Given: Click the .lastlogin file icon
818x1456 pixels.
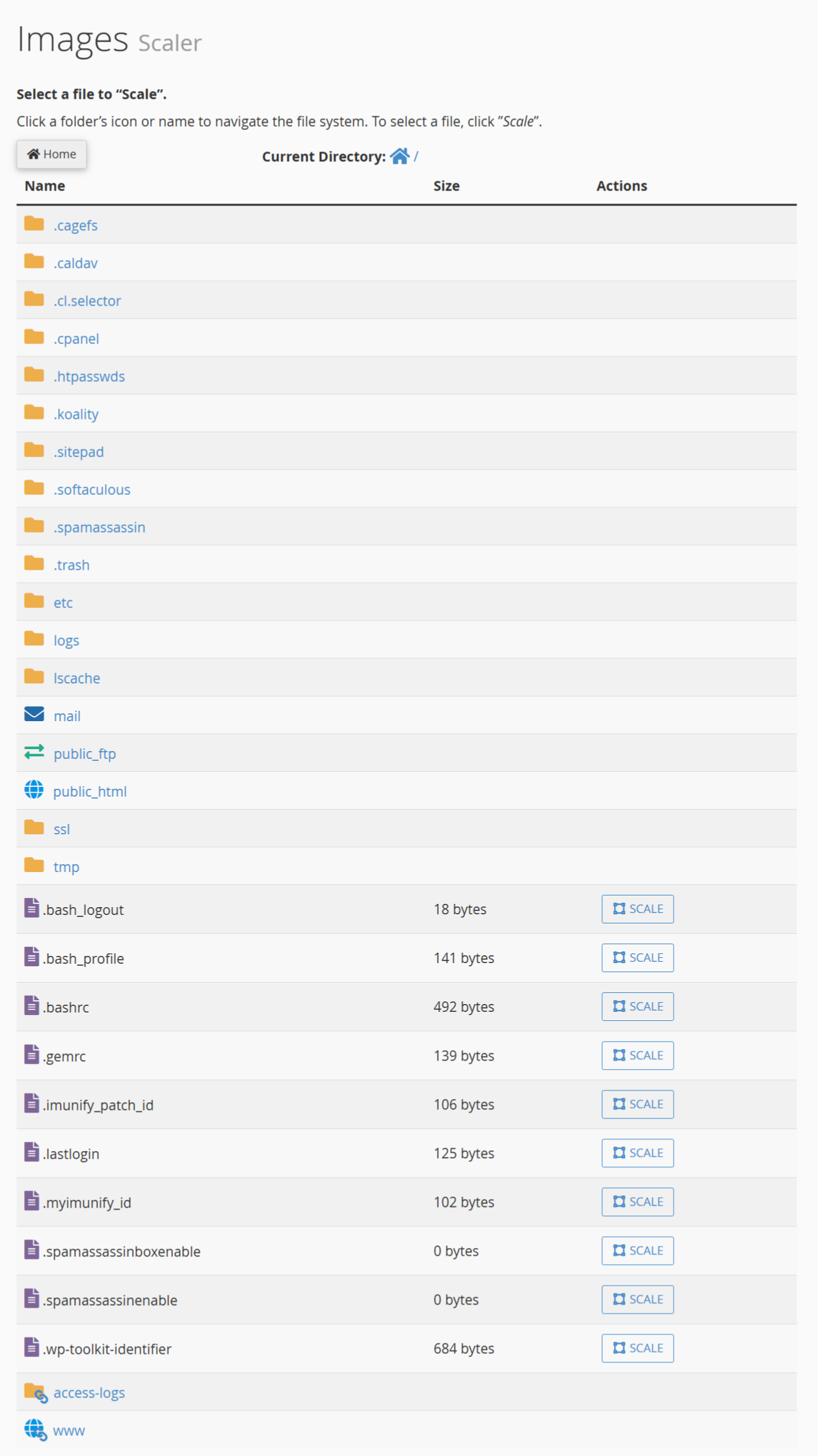Looking at the screenshot, I should 32,1152.
